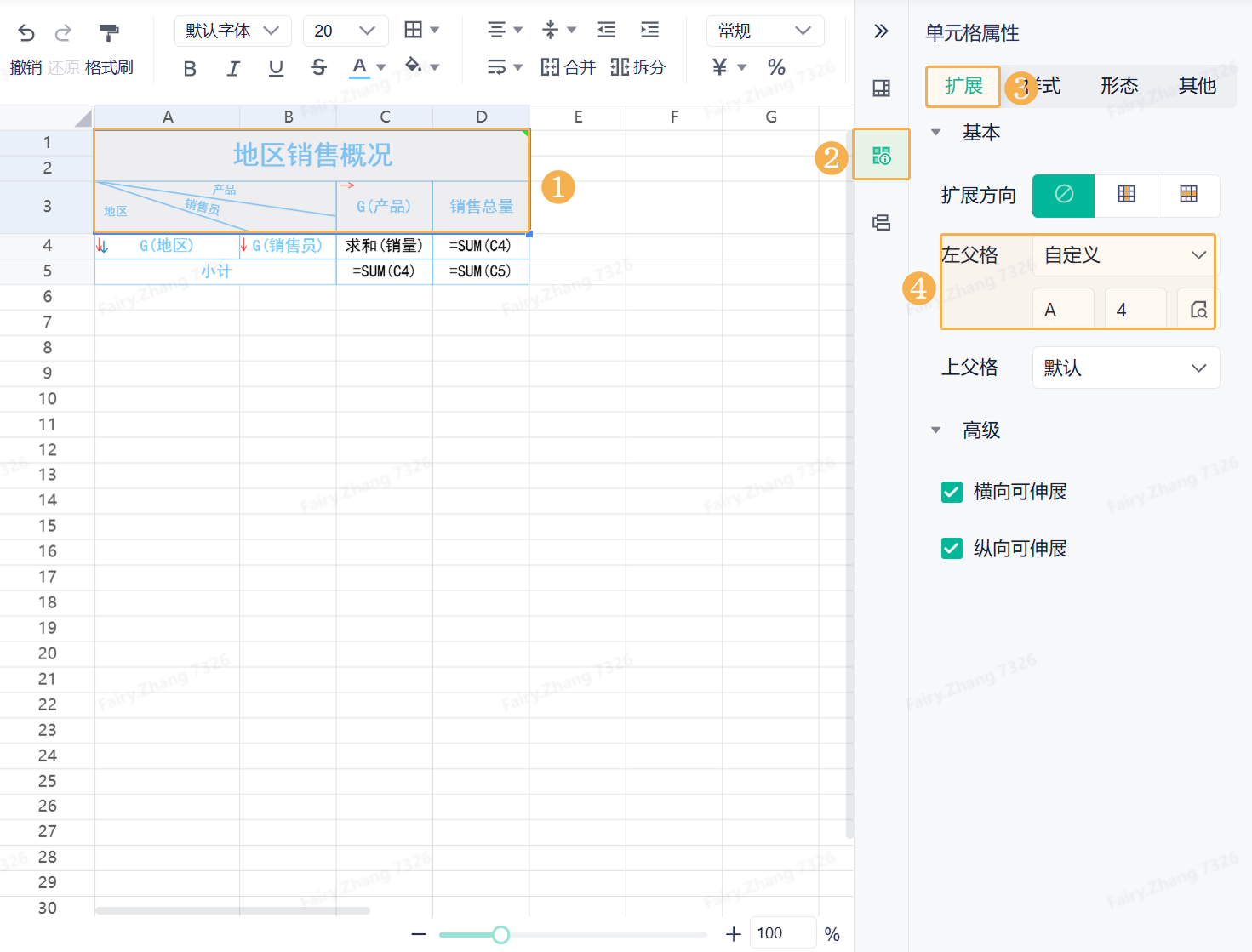Collapse the 高级 section
This screenshot has width=1252, height=952.
click(936, 430)
